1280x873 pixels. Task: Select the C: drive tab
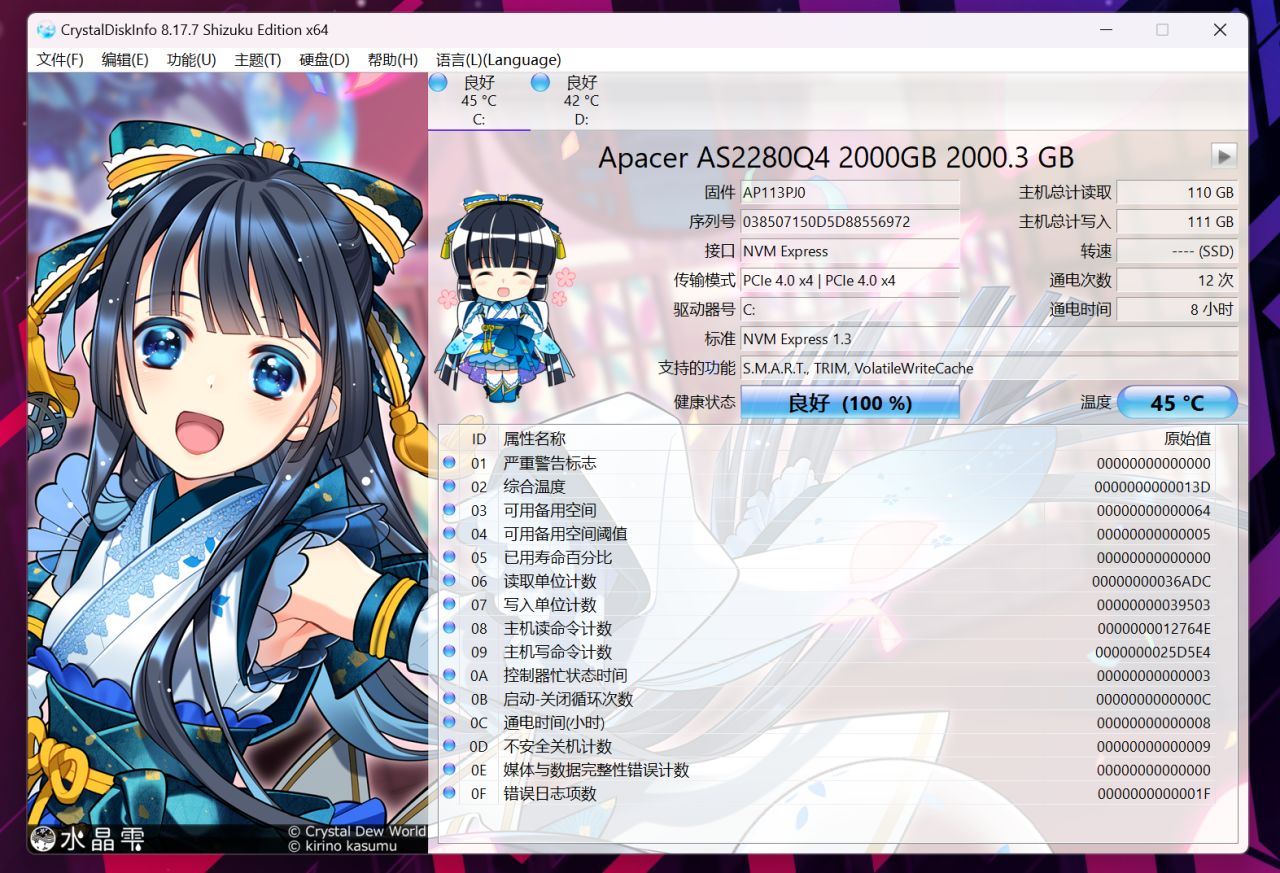pyautogui.click(x=479, y=101)
